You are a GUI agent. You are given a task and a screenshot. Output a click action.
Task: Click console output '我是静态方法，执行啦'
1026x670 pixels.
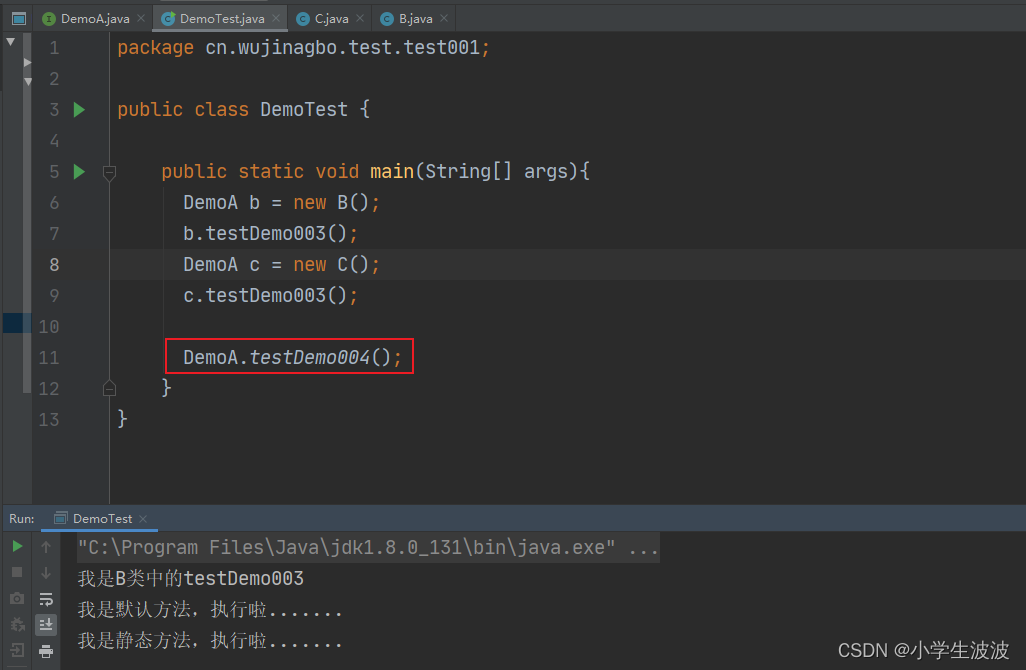[x=209, y=641]
